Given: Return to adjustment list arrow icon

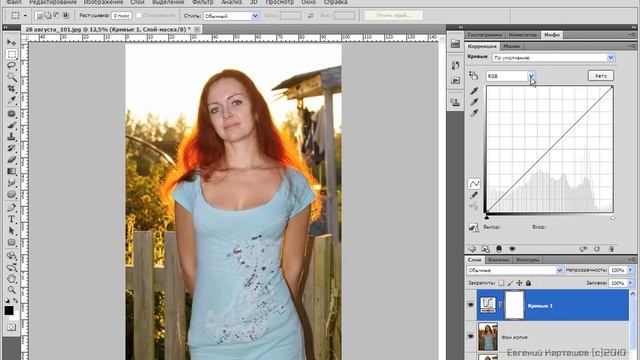Looking at the screenshot, I should 472,249.
